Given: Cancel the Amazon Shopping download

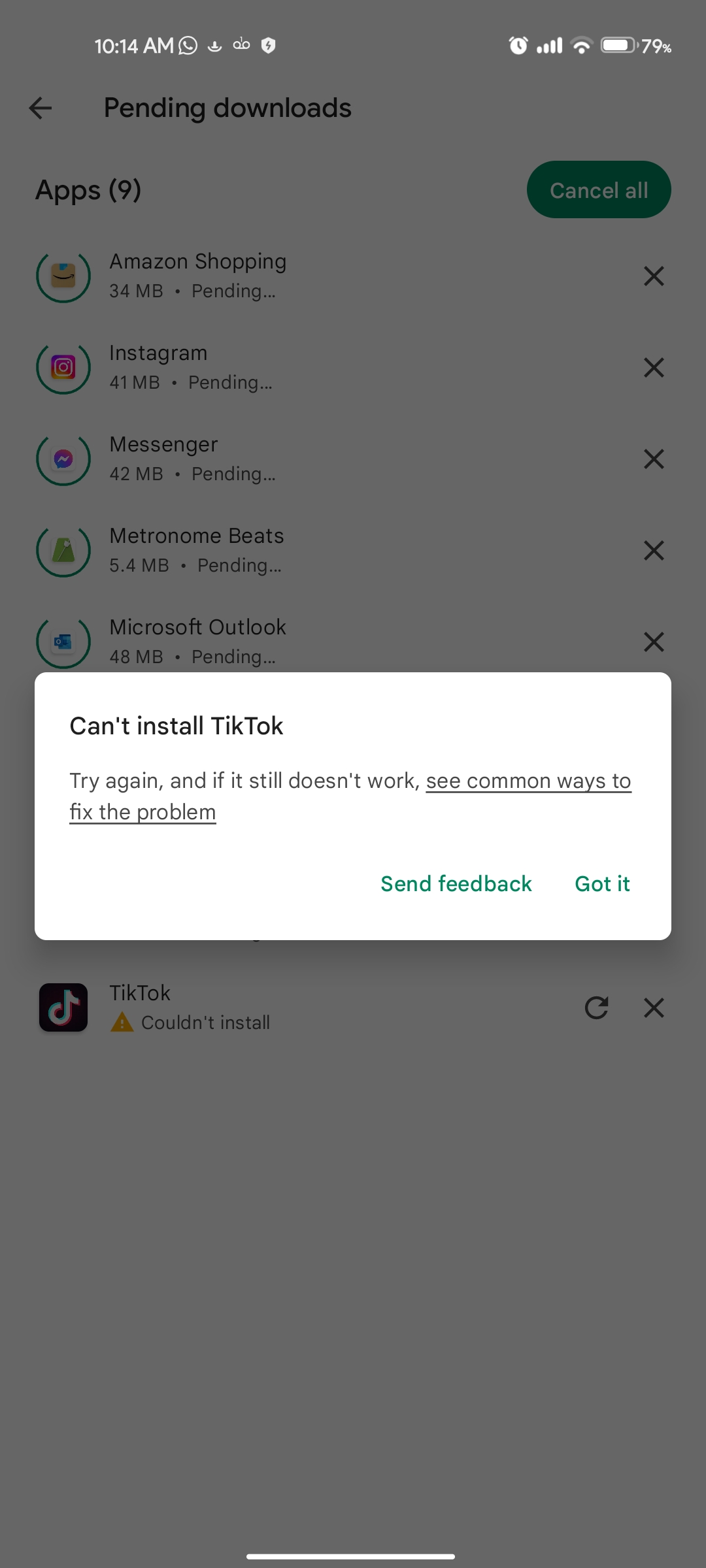Looking at the screenshot, I should pyautogui.click(x=654, y=276).
